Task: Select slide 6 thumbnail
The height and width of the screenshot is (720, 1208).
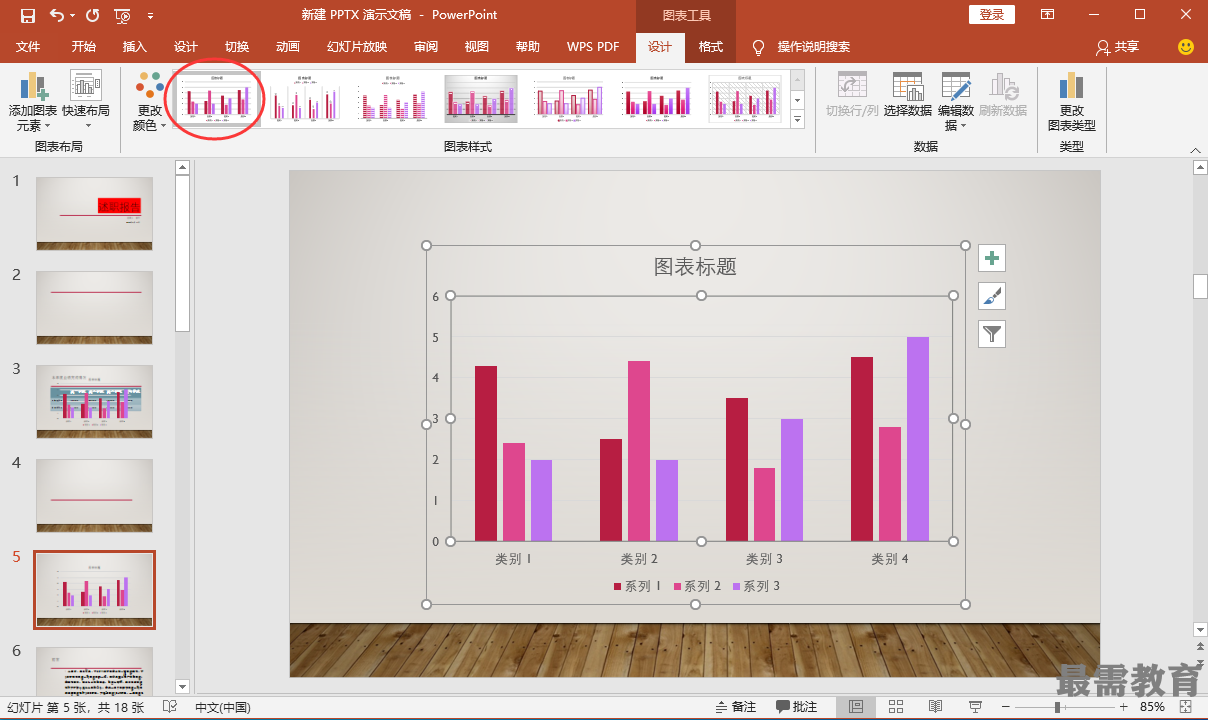Action: [x=95, y=670]
